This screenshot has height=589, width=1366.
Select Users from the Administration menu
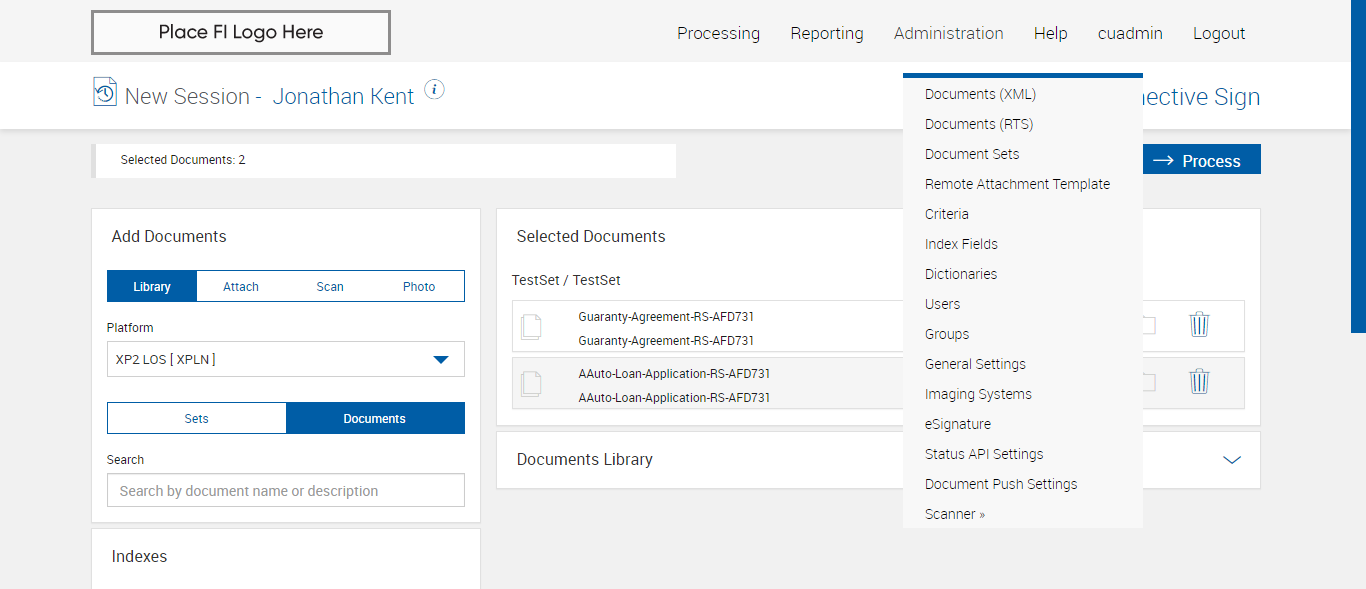[943, 304]
